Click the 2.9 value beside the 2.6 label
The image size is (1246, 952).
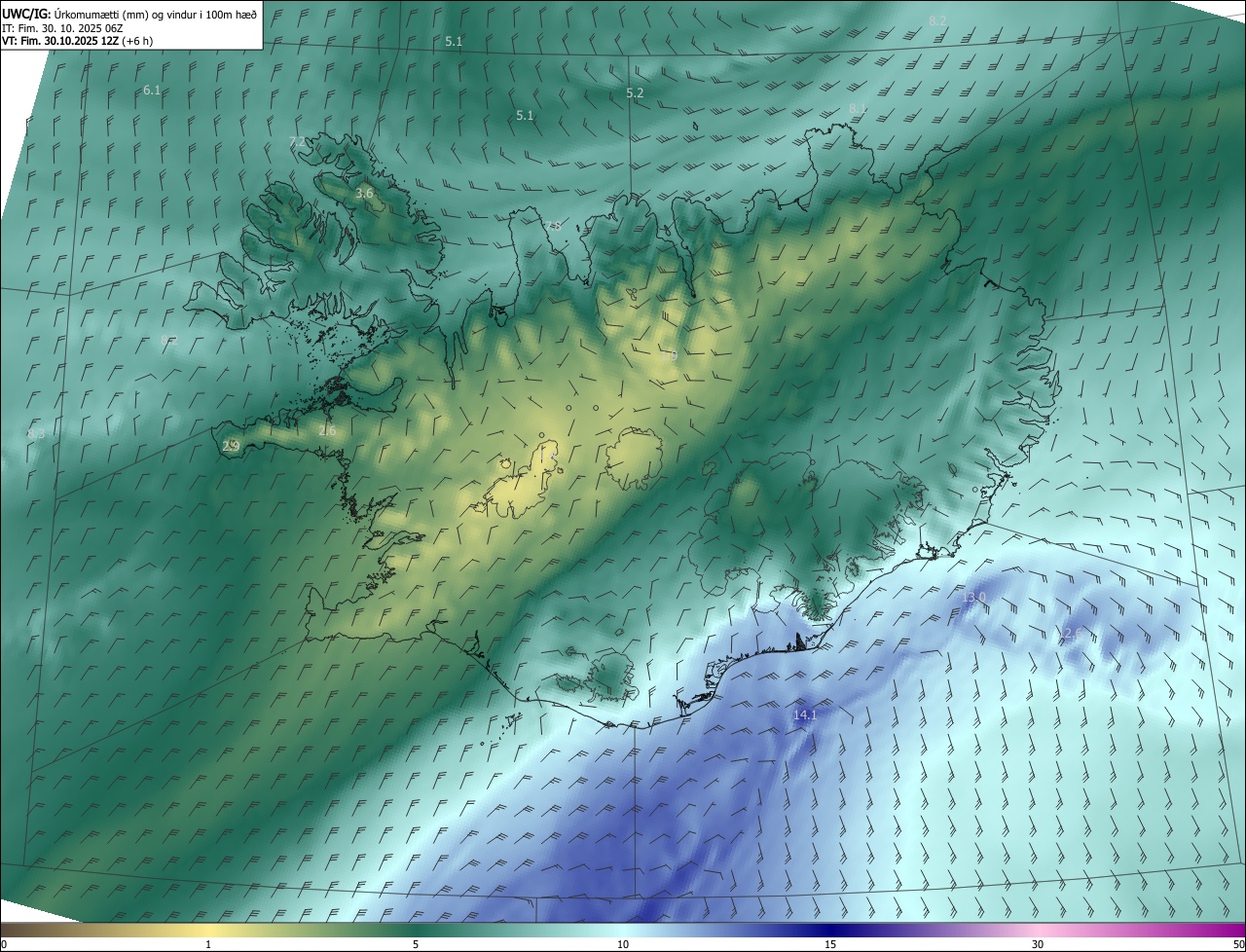[231, 446]
